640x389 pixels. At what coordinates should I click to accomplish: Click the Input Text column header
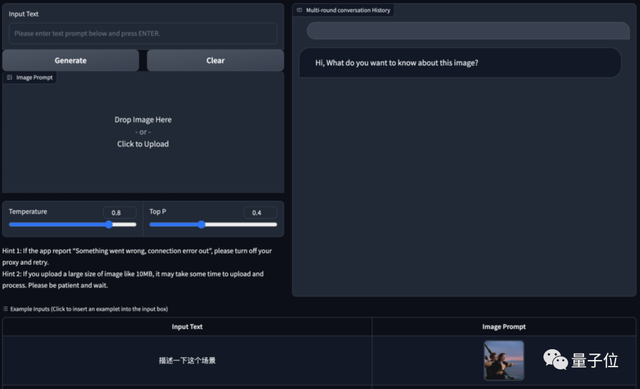[x=187, y=327]
